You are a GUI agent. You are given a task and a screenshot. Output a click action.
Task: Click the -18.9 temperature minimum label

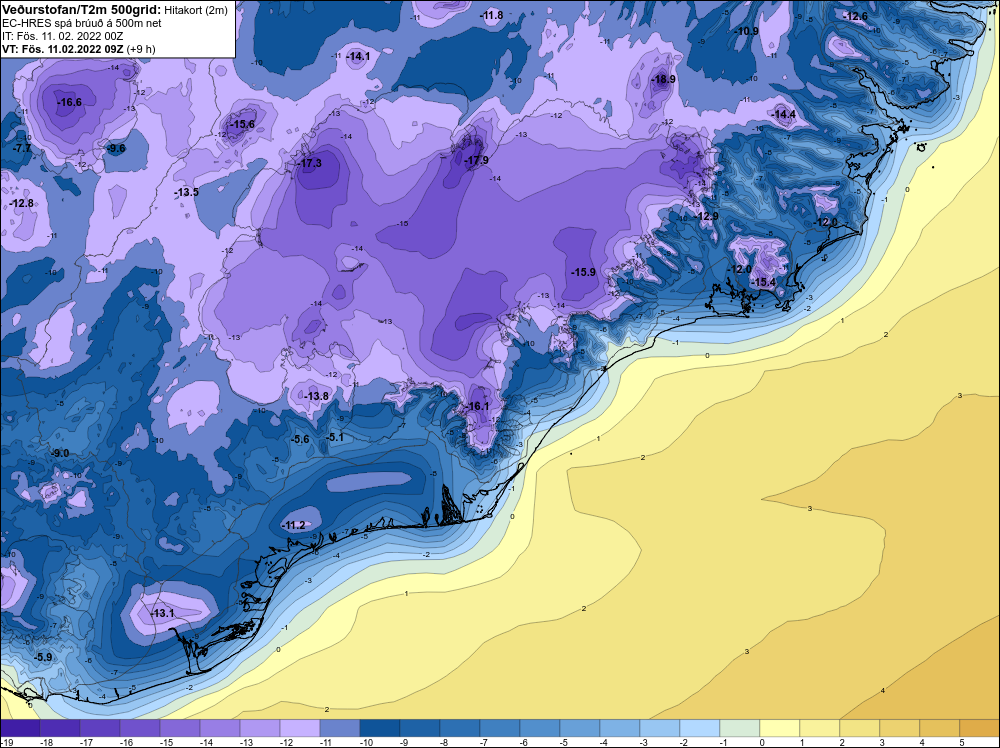(663, 79)
